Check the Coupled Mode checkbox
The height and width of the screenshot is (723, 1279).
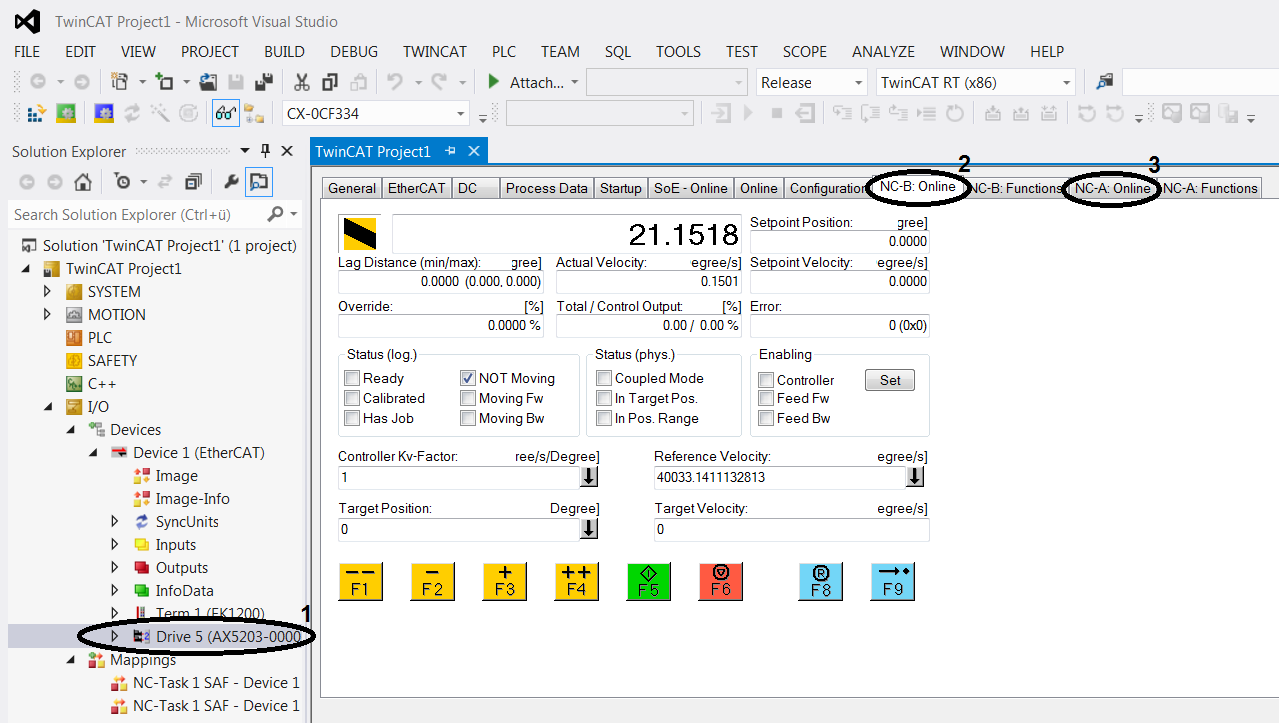(604, 378)
